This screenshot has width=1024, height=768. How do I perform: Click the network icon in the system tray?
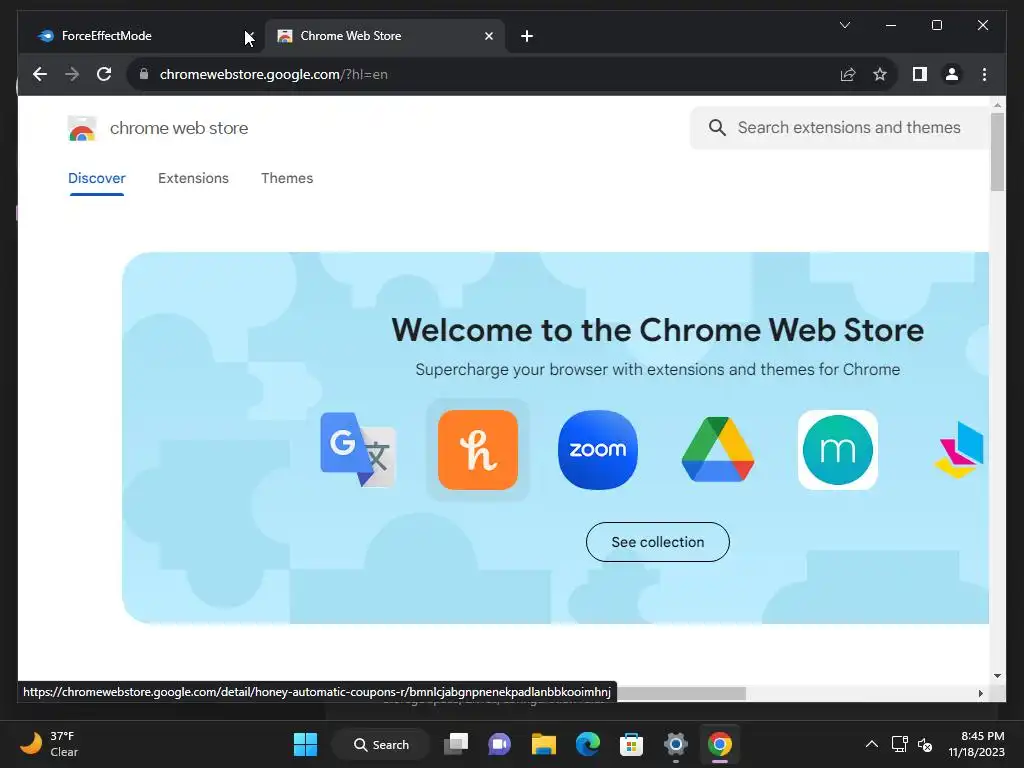[899, 744]
